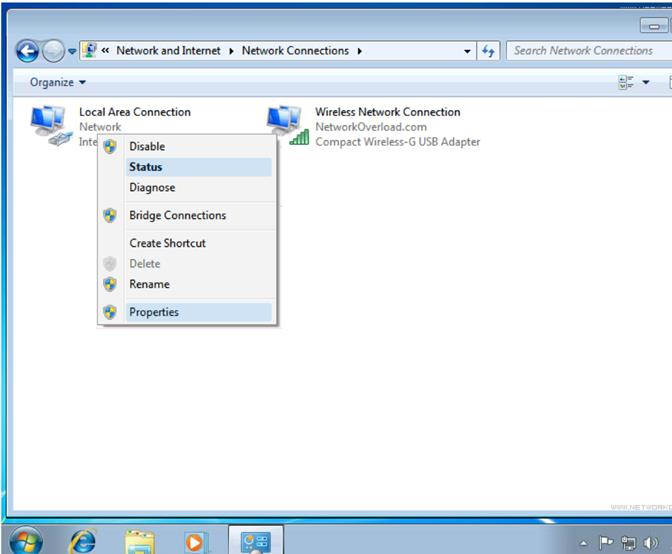The height and width of the screenshot is (554, 672).
Task: Expand the hidden breadcrumb chevron
Action: coord(105,51)
